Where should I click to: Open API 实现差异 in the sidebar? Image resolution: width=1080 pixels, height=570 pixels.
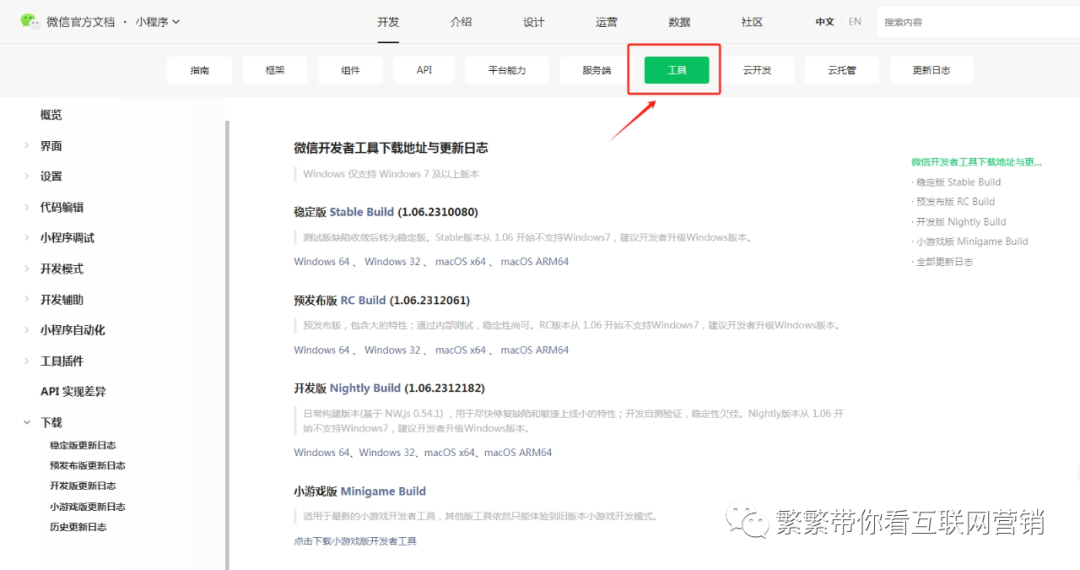point(73,392)
